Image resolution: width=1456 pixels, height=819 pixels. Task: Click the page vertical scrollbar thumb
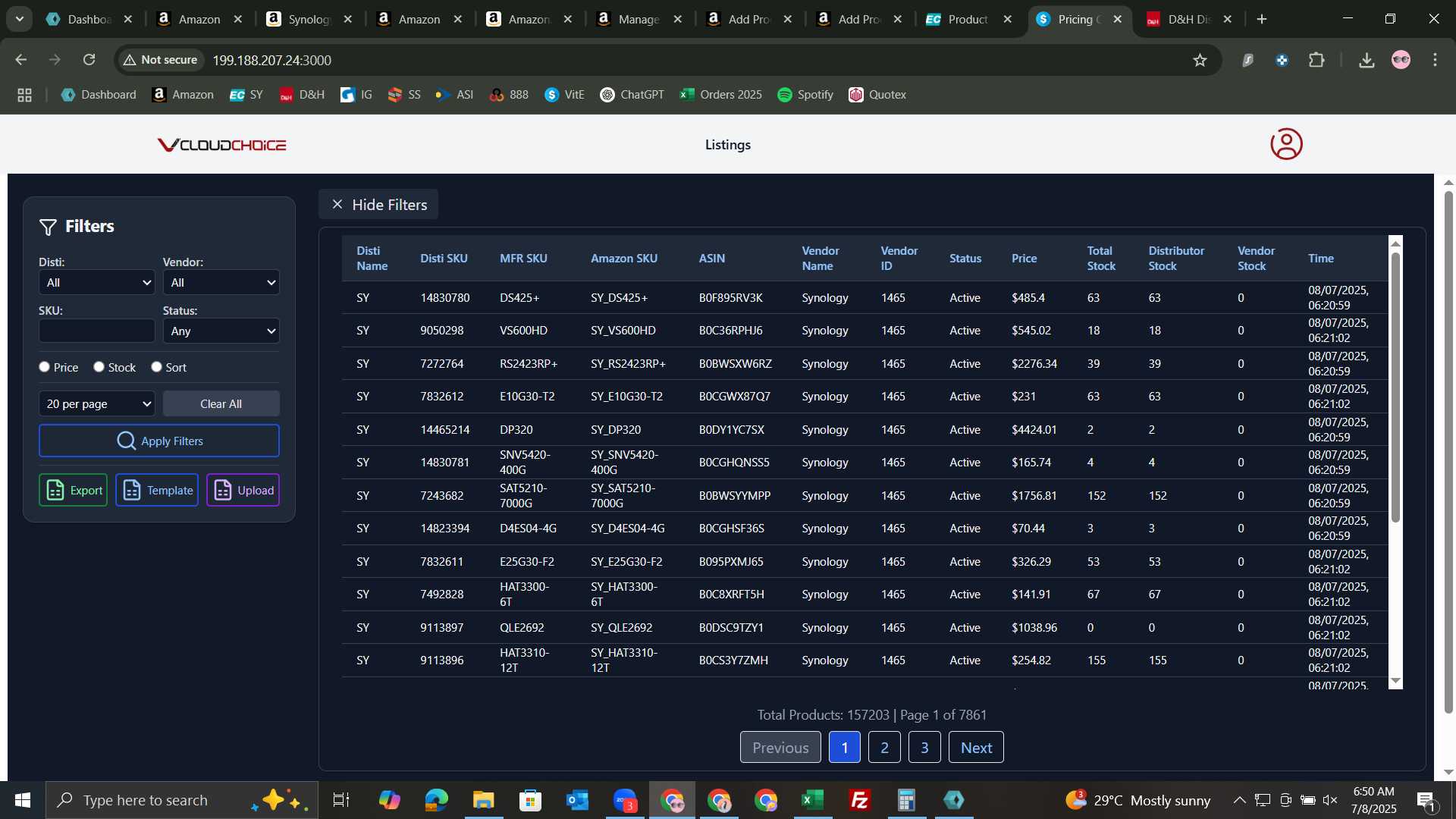point(1448,452)
